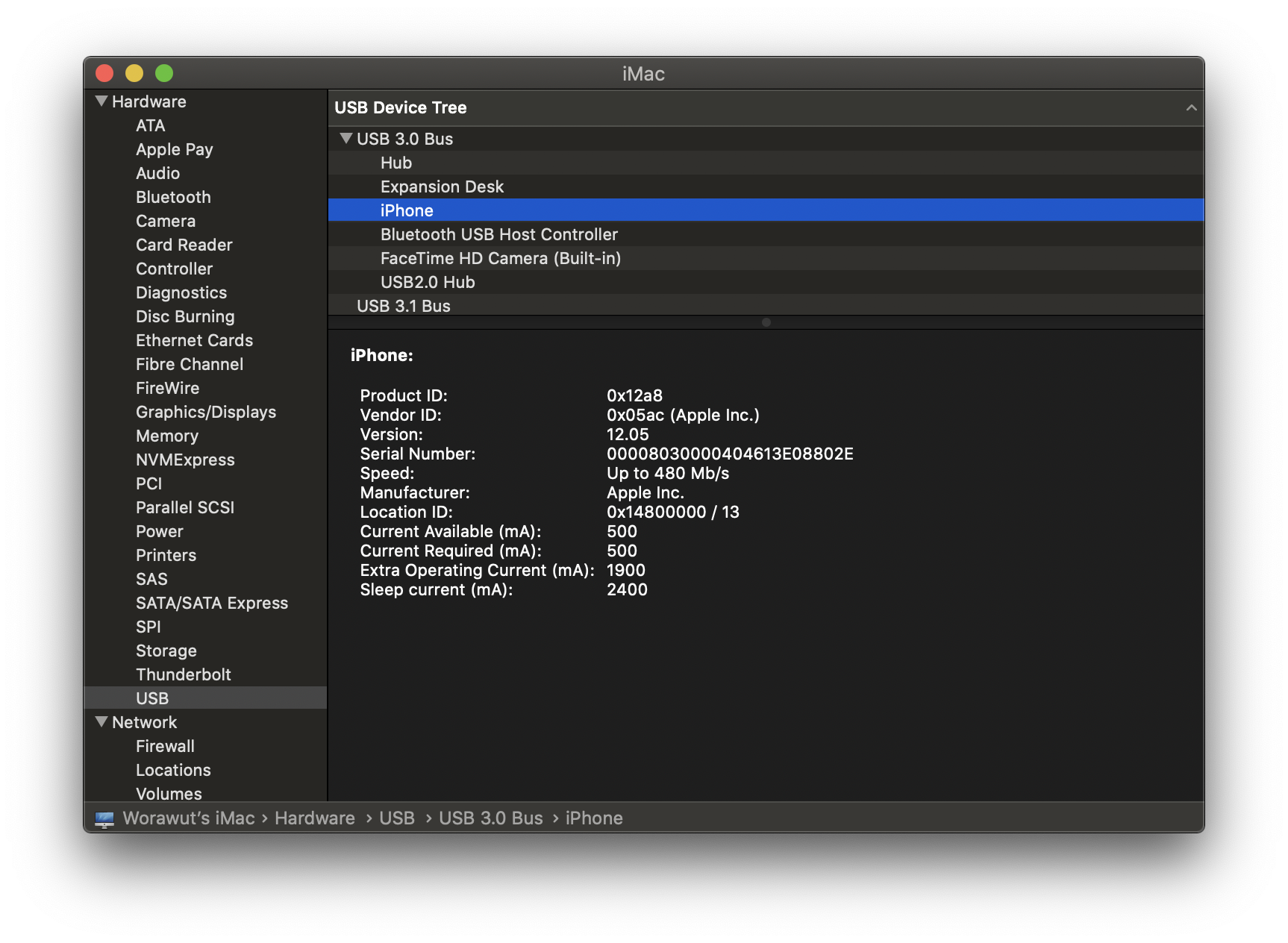Click the selected iPhone device row

(766, 210)
